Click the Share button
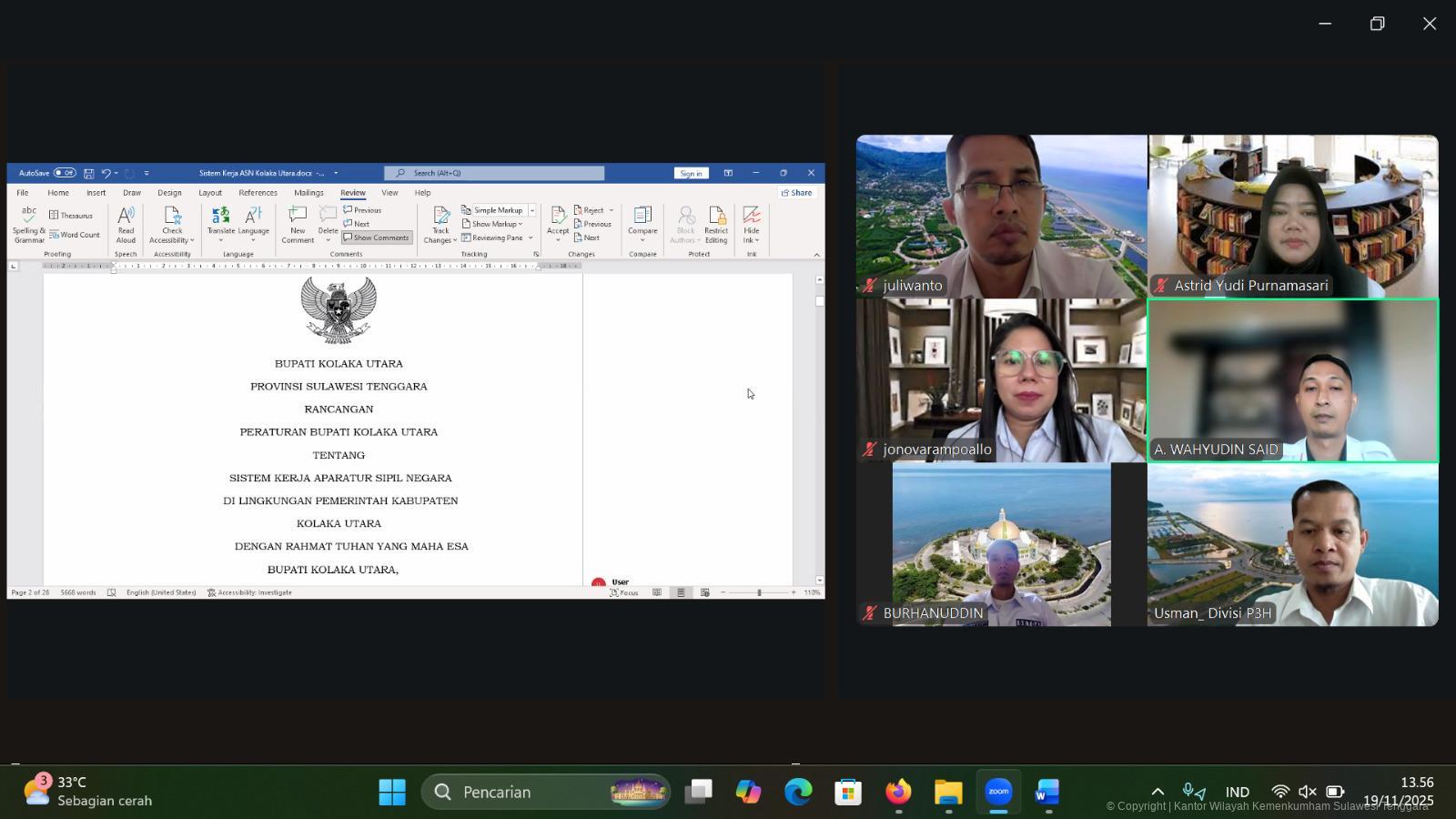Screen dimensions: 1456x819 click(x=796, y=193)
